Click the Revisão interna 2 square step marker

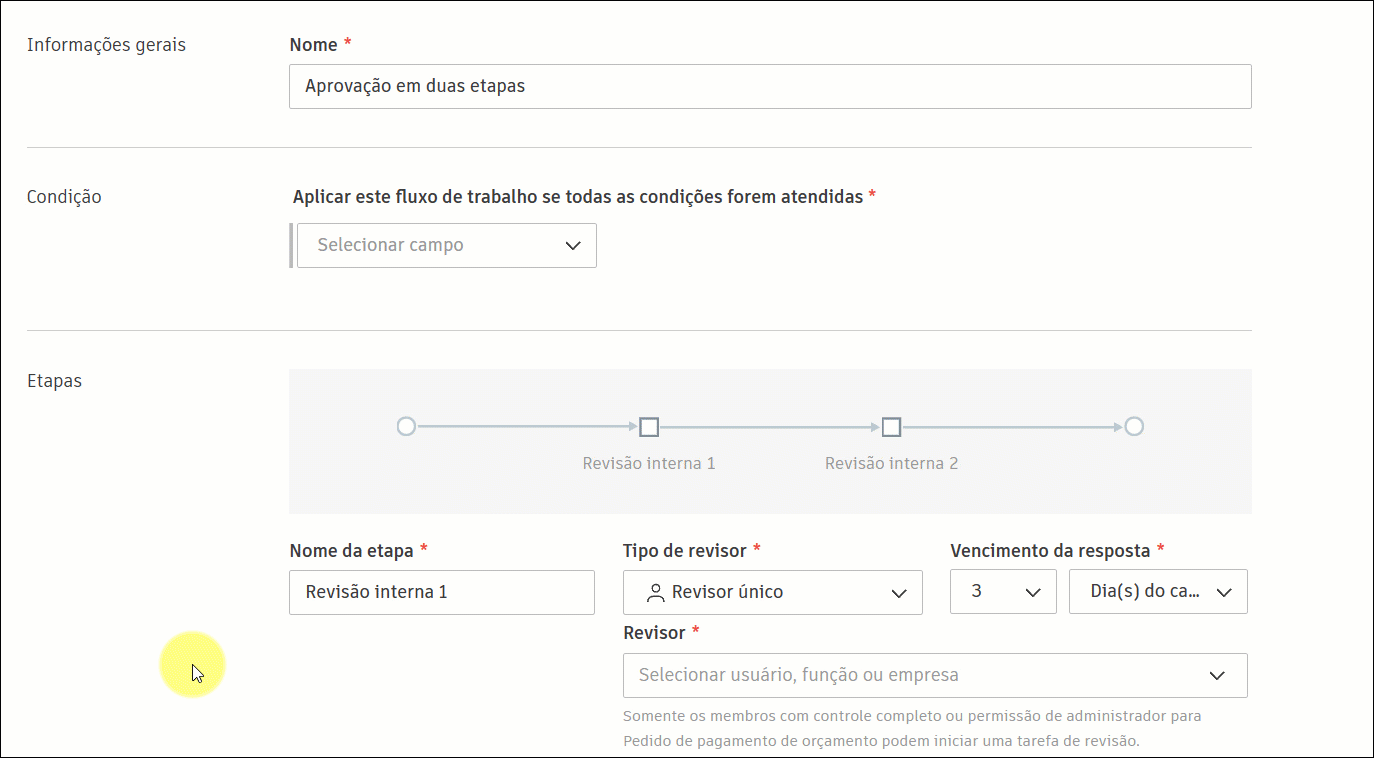[891, 426]
